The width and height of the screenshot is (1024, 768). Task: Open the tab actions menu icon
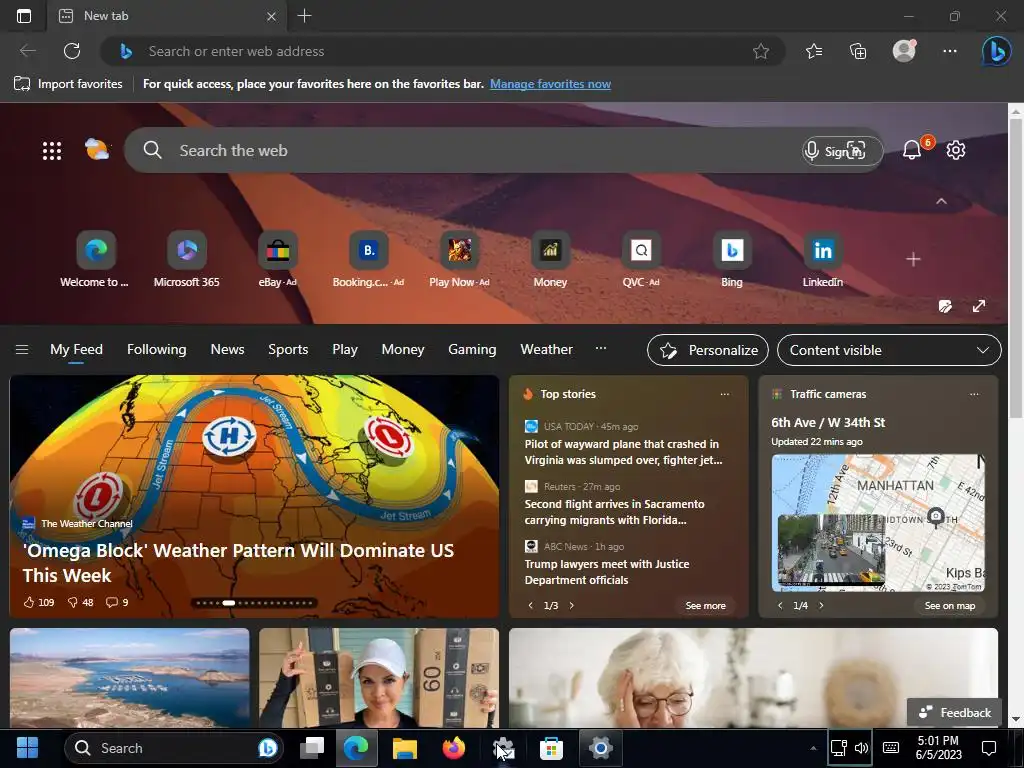24,16
